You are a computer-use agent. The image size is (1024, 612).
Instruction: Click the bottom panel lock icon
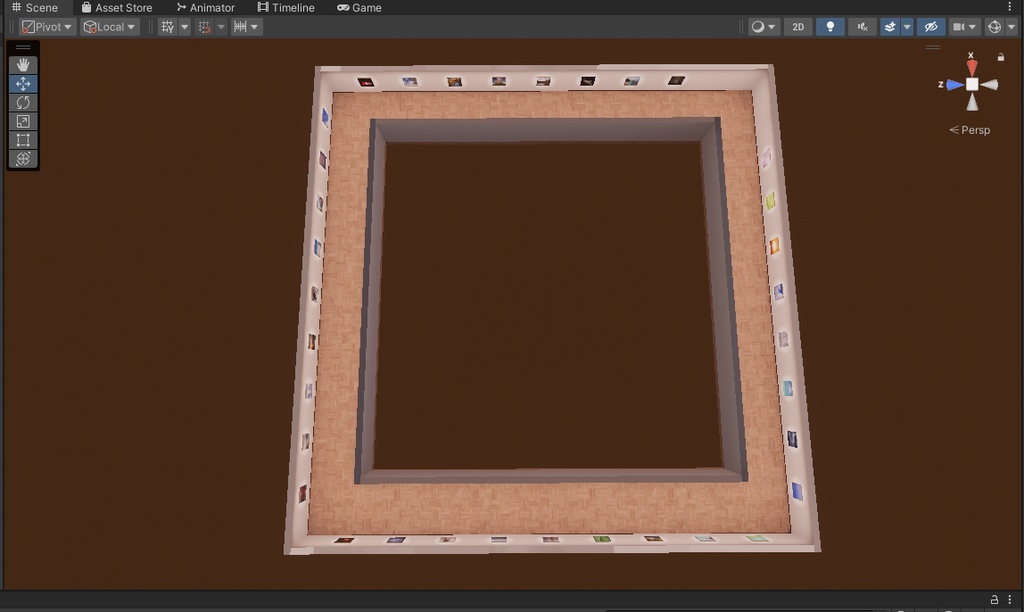coord(994,599)
